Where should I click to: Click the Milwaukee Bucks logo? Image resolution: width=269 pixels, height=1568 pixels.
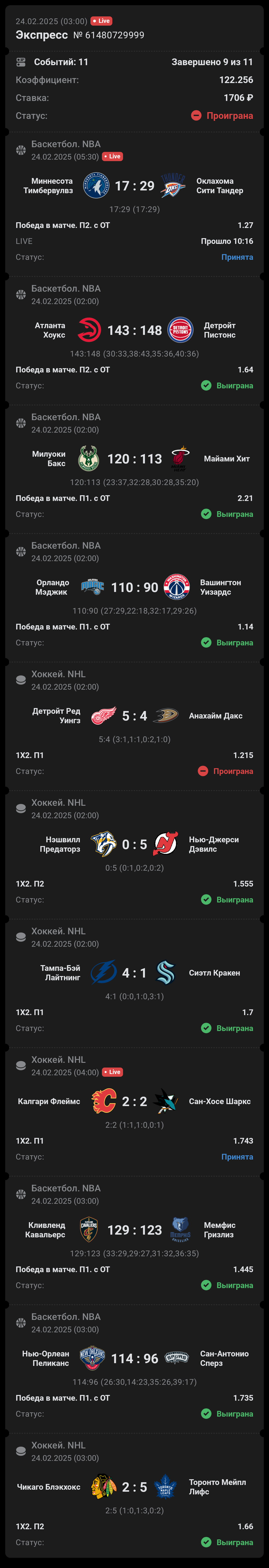(89, 458)
